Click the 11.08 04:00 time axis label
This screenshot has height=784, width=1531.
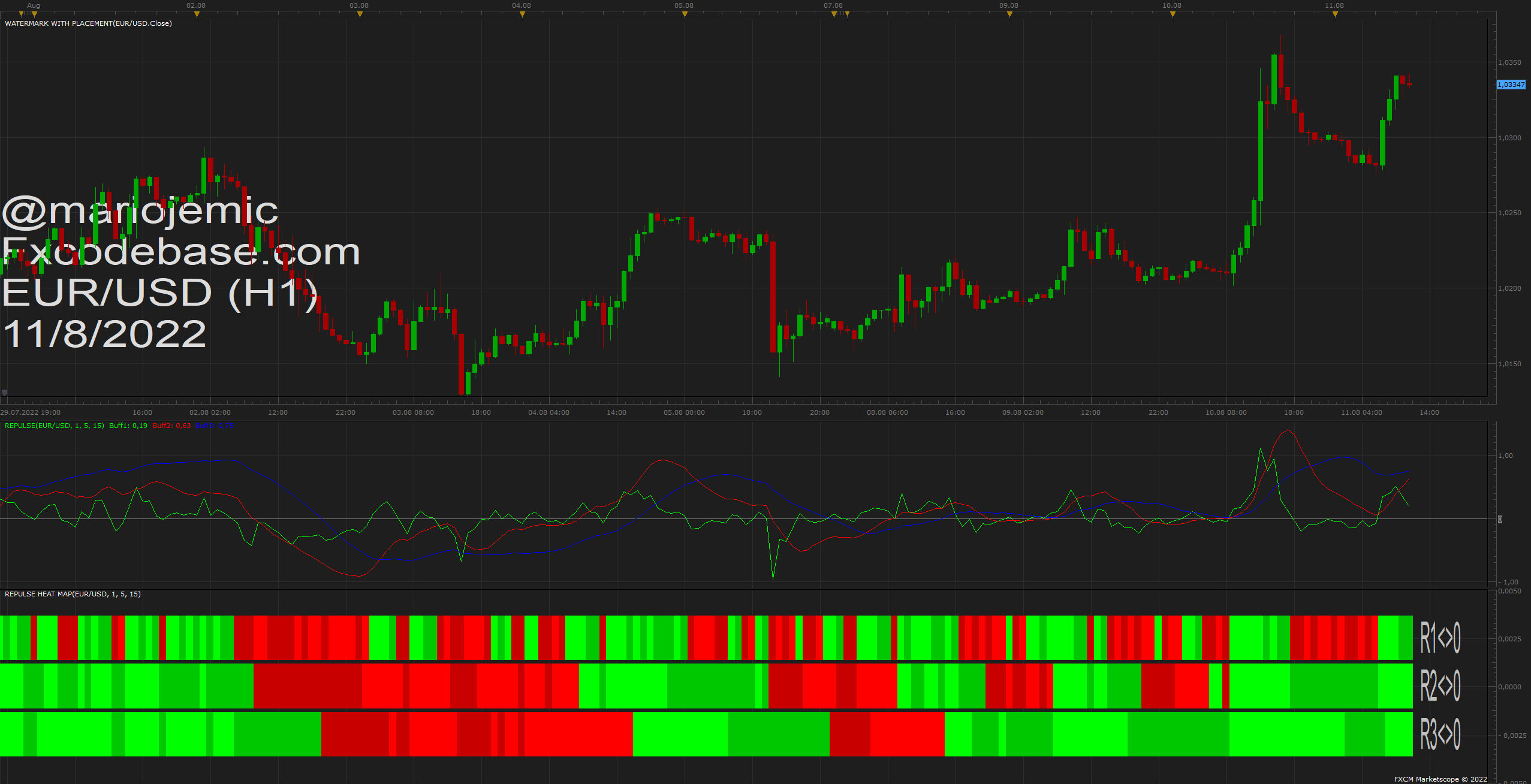[1361, 412]
